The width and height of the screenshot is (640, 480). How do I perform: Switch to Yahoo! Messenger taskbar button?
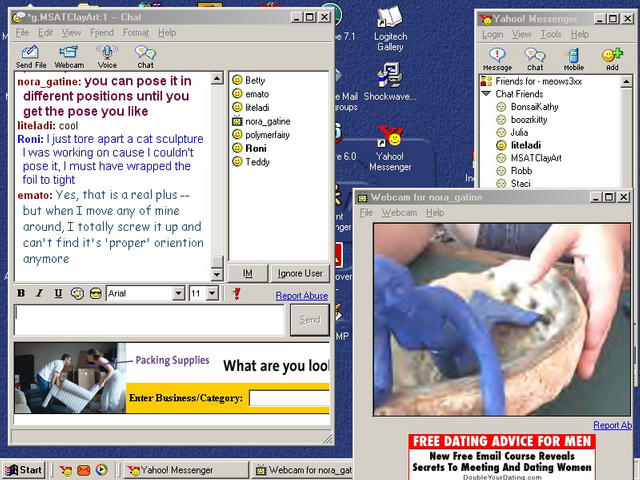187,470
